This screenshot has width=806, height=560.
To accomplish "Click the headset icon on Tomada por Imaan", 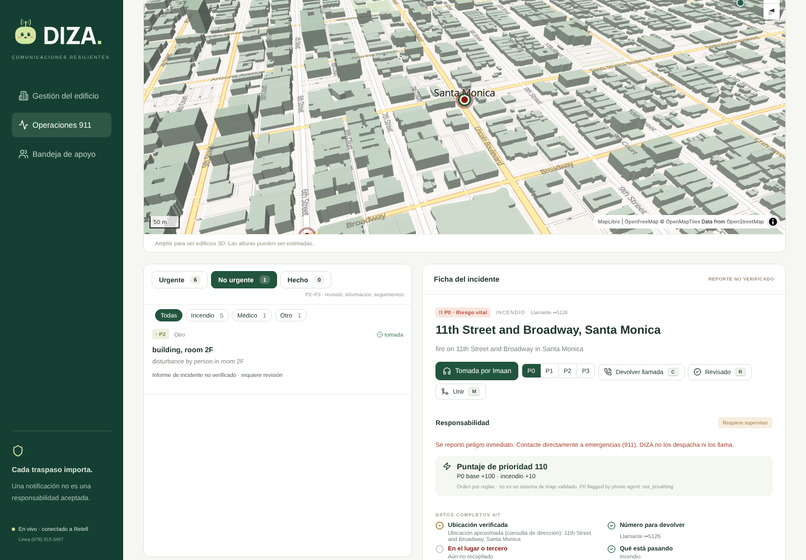I will point(447,371).
